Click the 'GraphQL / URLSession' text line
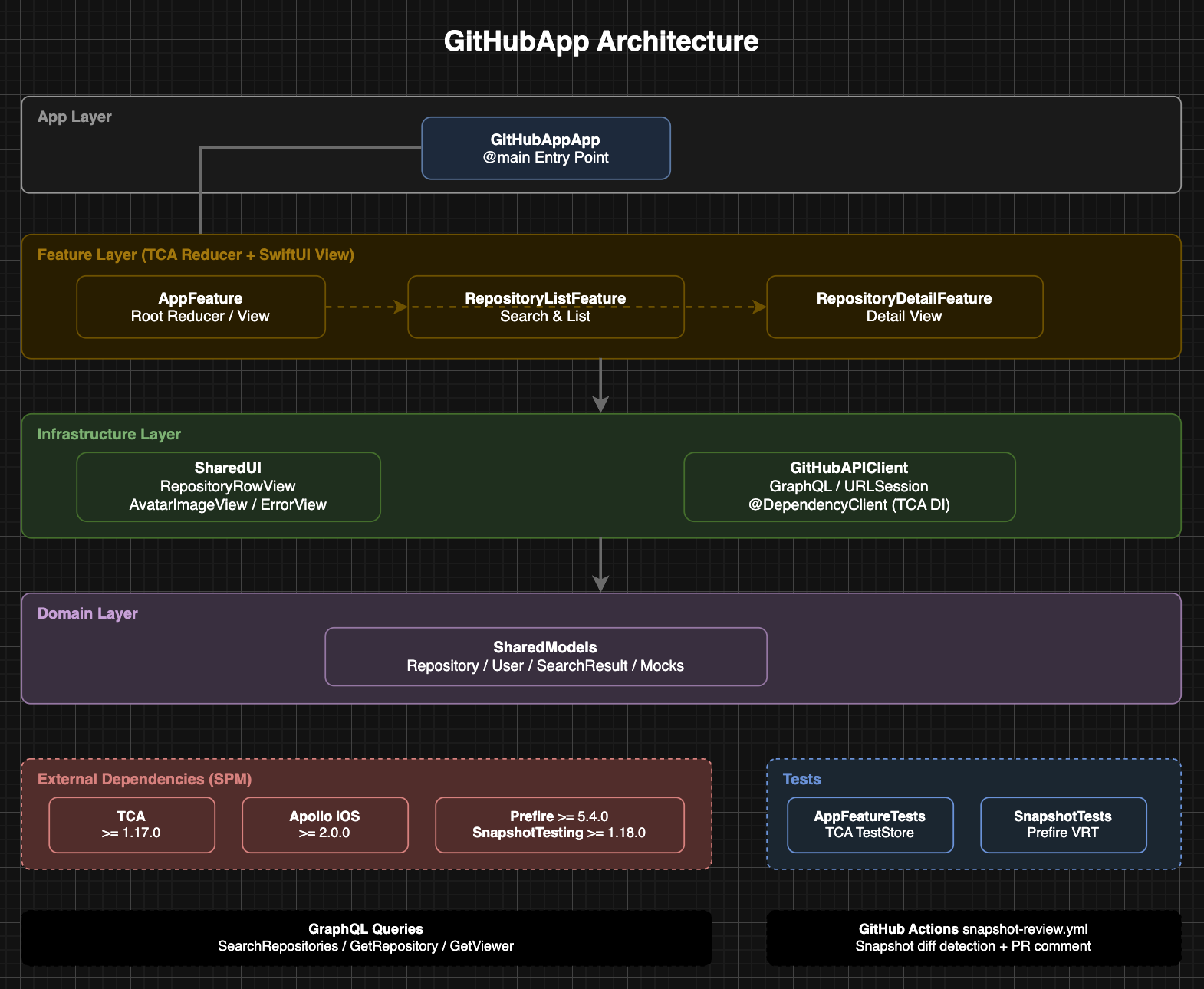 849,486
